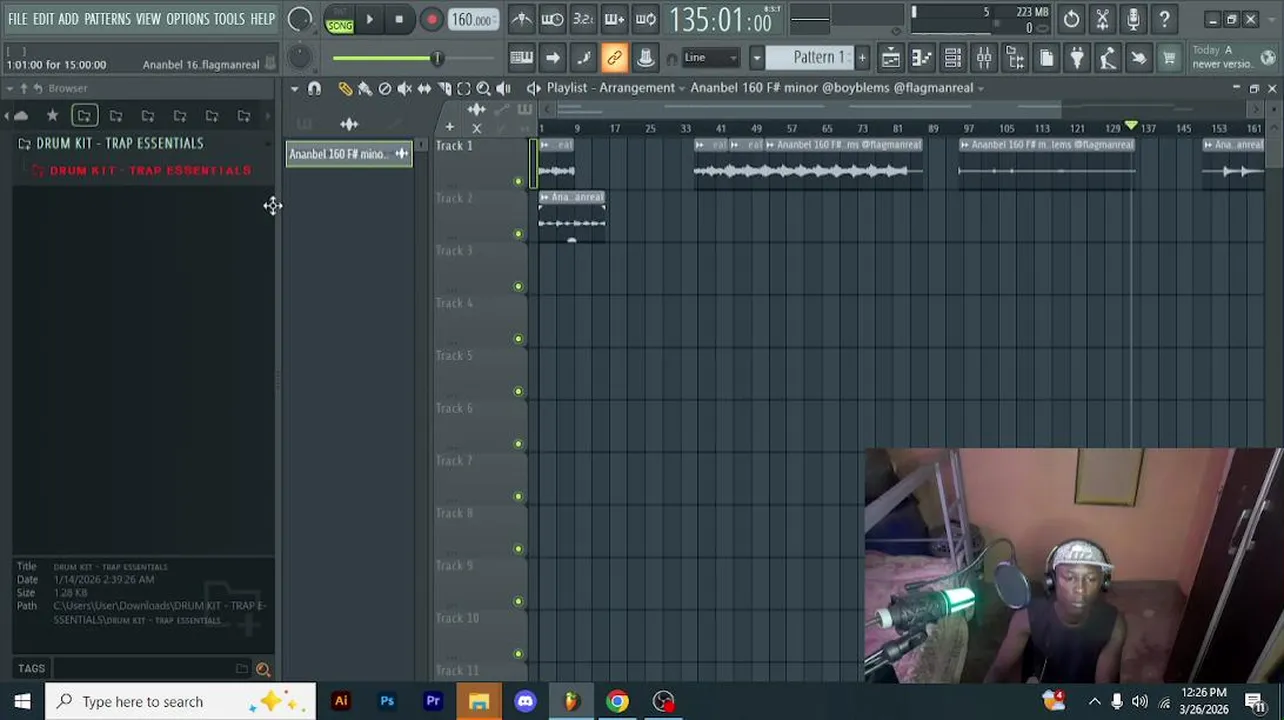Select the Slip tool in playlist
The image size is (1284, 720).
coord(425,88)
